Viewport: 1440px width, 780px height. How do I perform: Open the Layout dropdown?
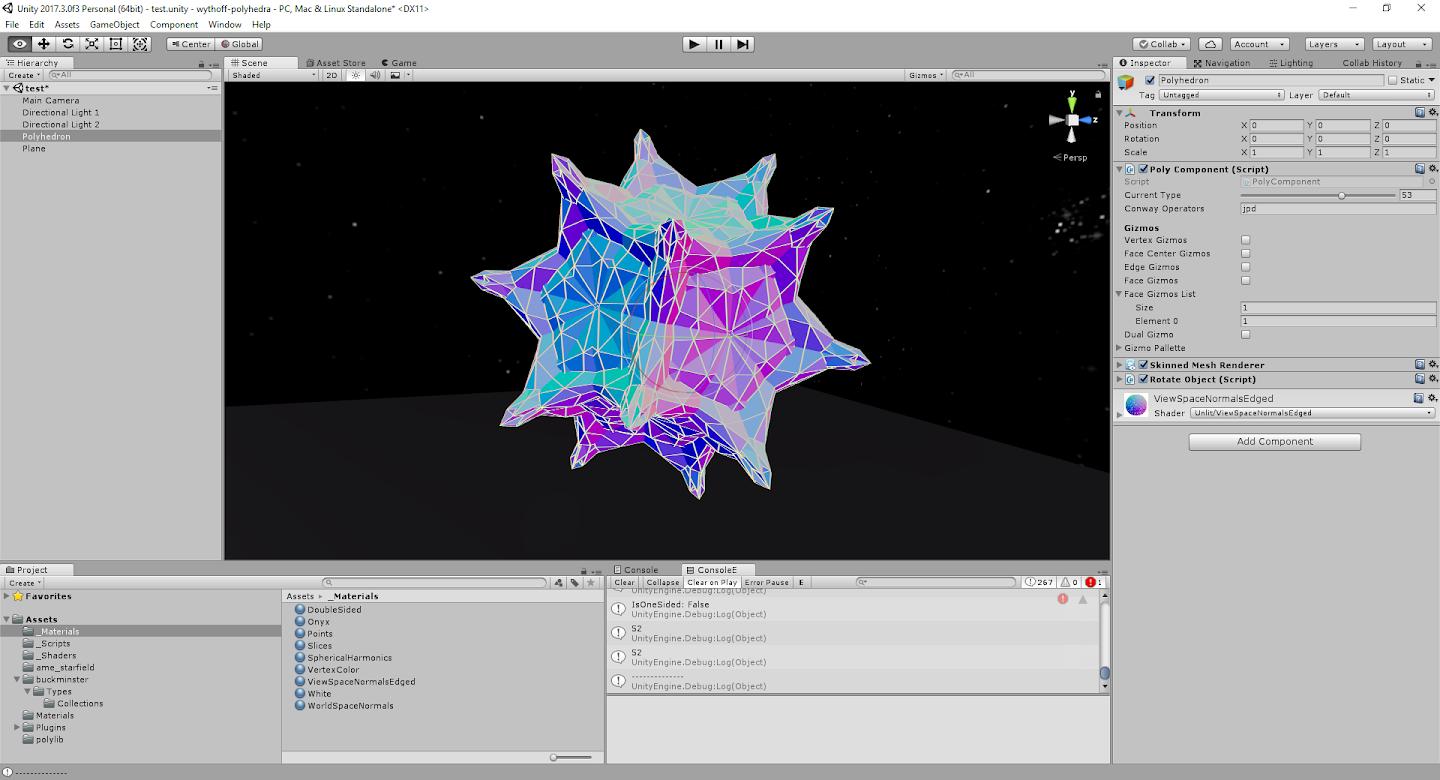(1403, 44)
